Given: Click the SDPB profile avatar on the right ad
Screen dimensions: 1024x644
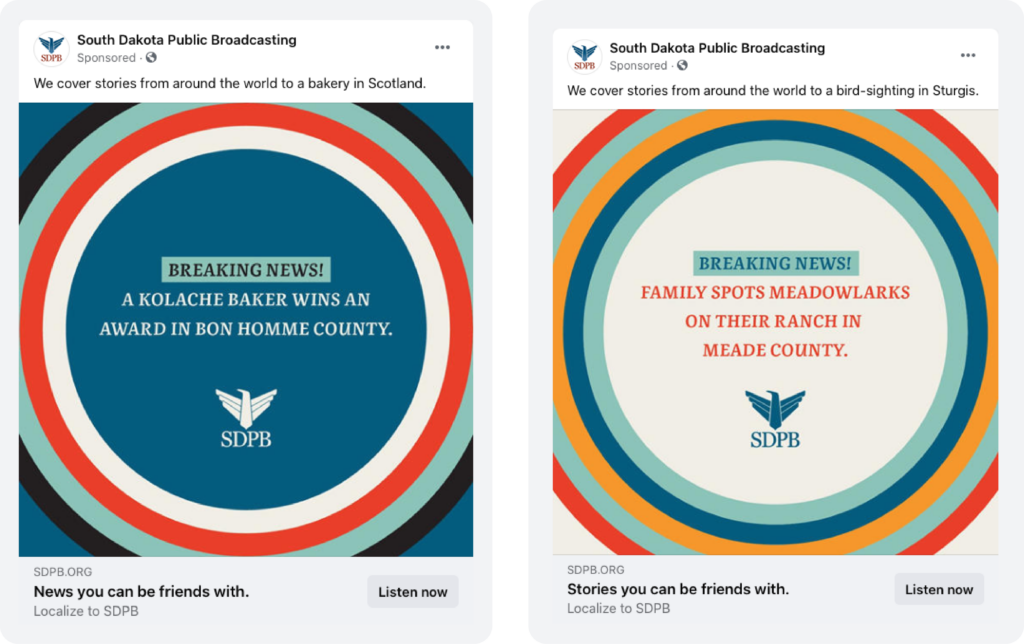Looking at the screenshot, I should [x=584, y=56].
